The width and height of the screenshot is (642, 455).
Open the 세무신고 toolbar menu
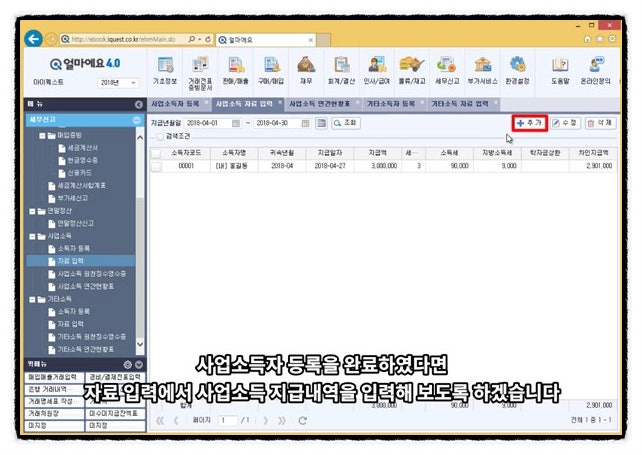tap(447, 70)
